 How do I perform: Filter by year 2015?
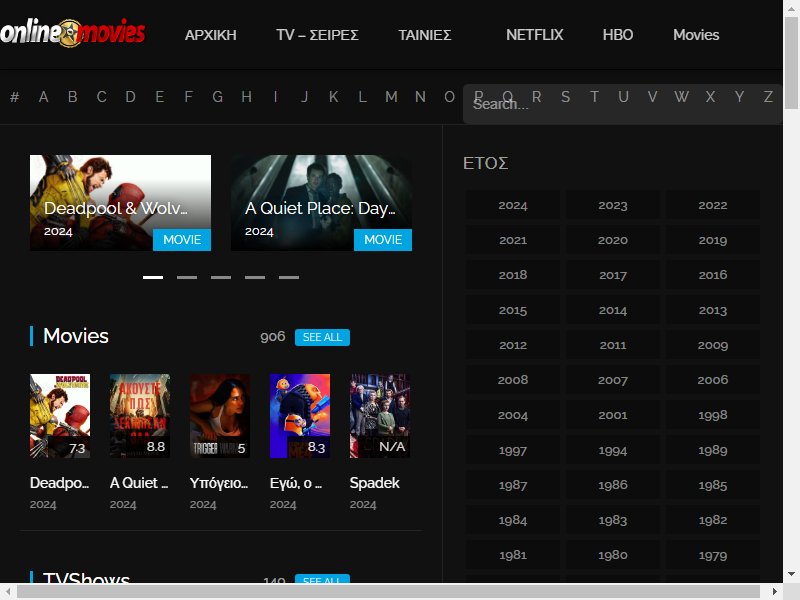click(513, 310)
